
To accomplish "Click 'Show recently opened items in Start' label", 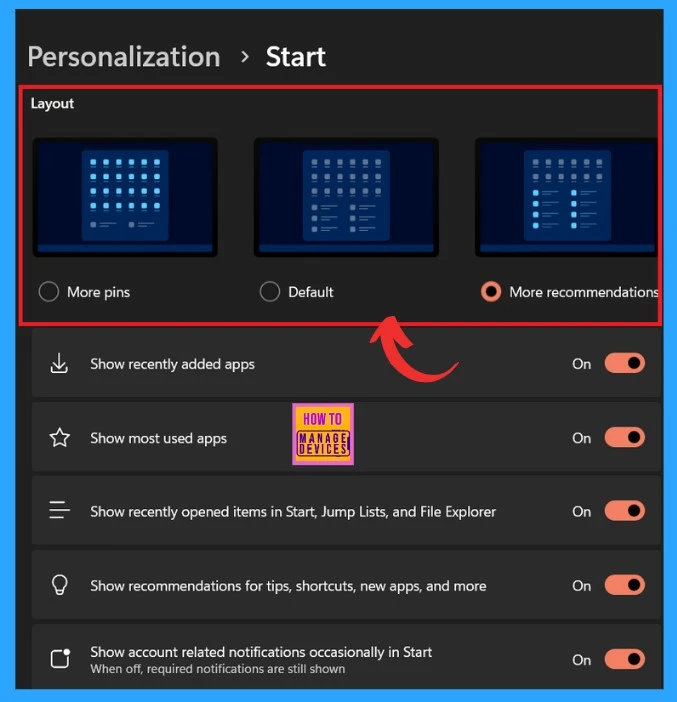I will click(x=293, y=512).
